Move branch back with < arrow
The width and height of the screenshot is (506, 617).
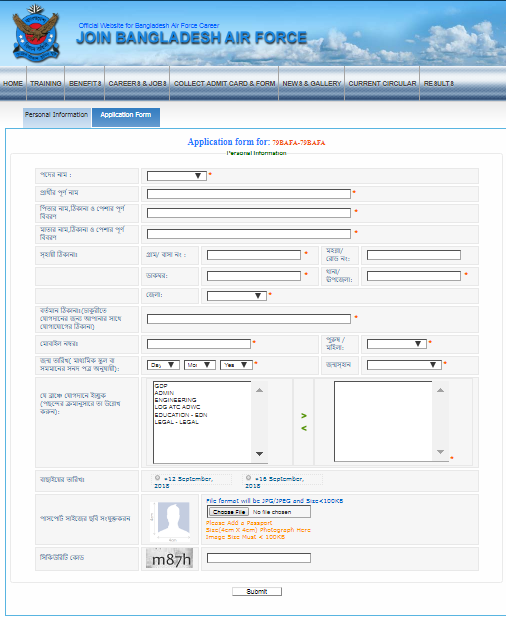pos(304,428)
